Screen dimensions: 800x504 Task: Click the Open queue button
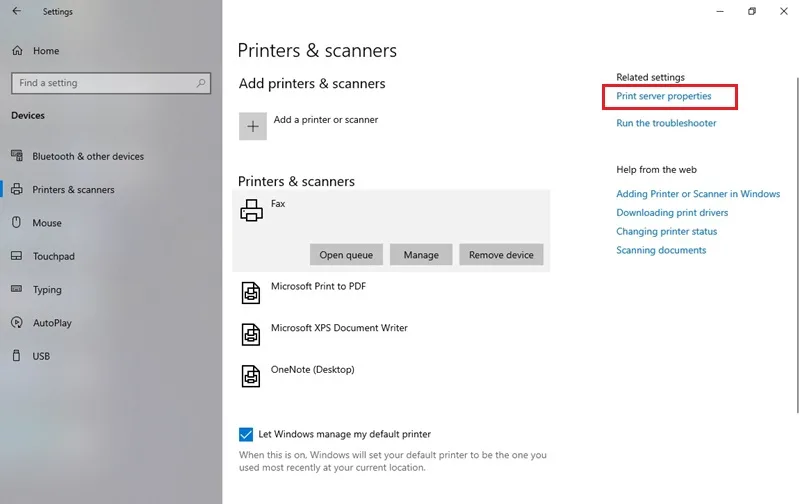tap(346, 255)
